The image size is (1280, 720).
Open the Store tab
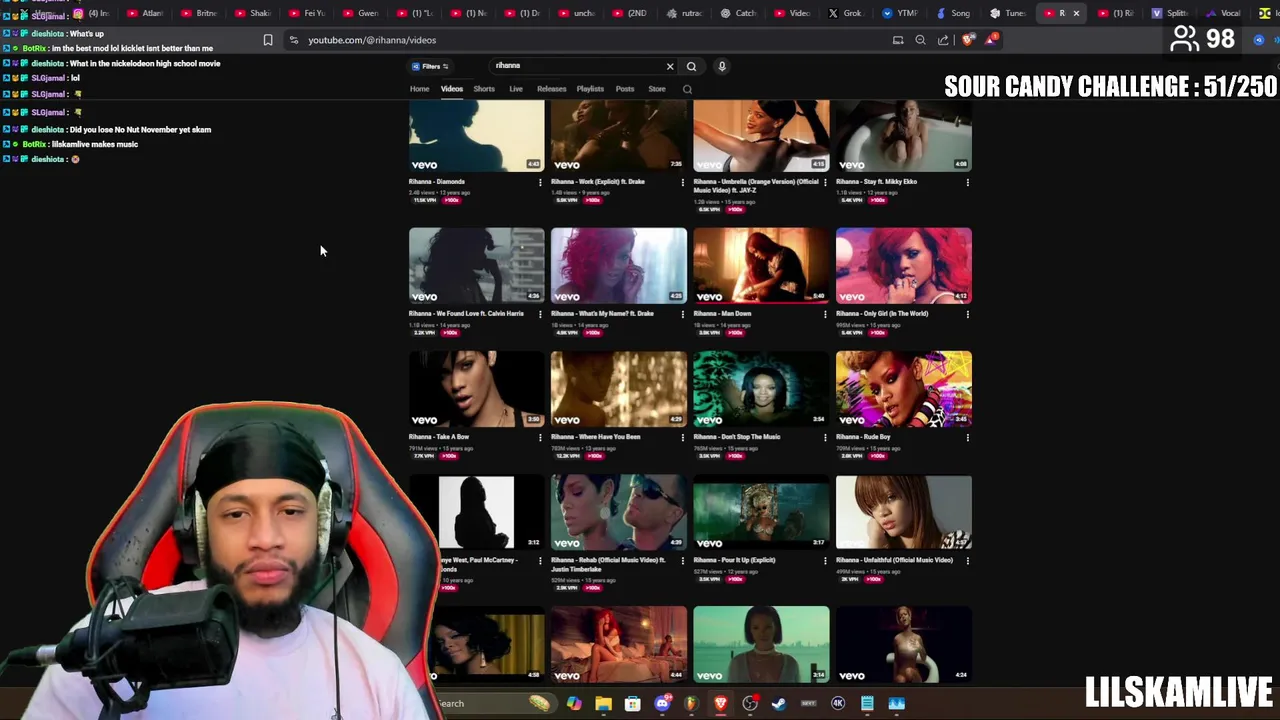coord(657,89)
